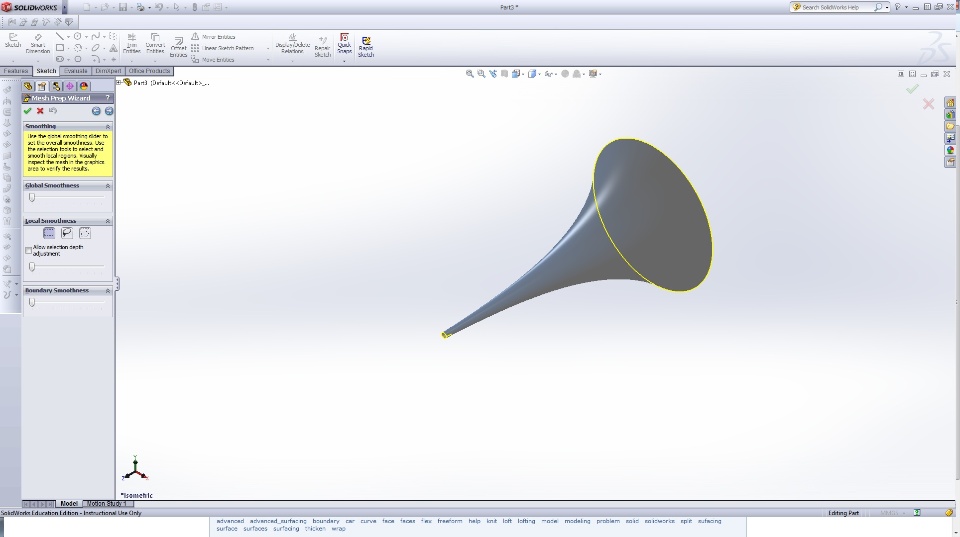This screenshot has height=537, width=960.
Task: Open Mesh Prep Wizard help question mark
Action: tap(108, 98)
